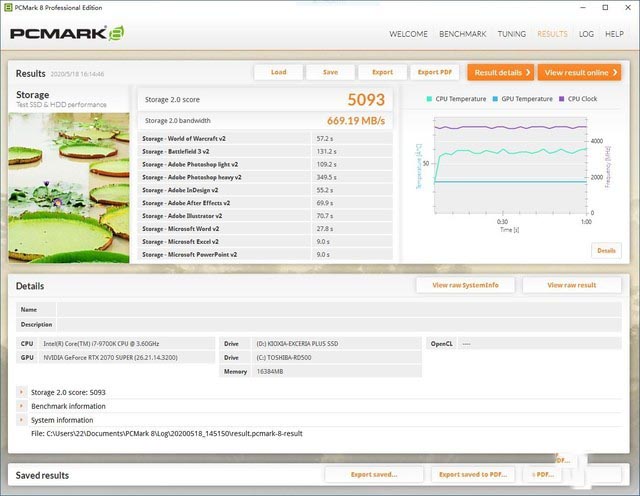Switch to the Benchmark tab

pos(462,34)
